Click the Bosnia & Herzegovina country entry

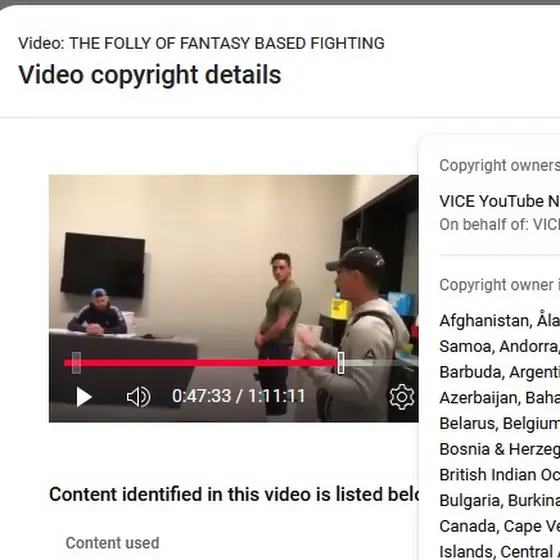point(499,449)
